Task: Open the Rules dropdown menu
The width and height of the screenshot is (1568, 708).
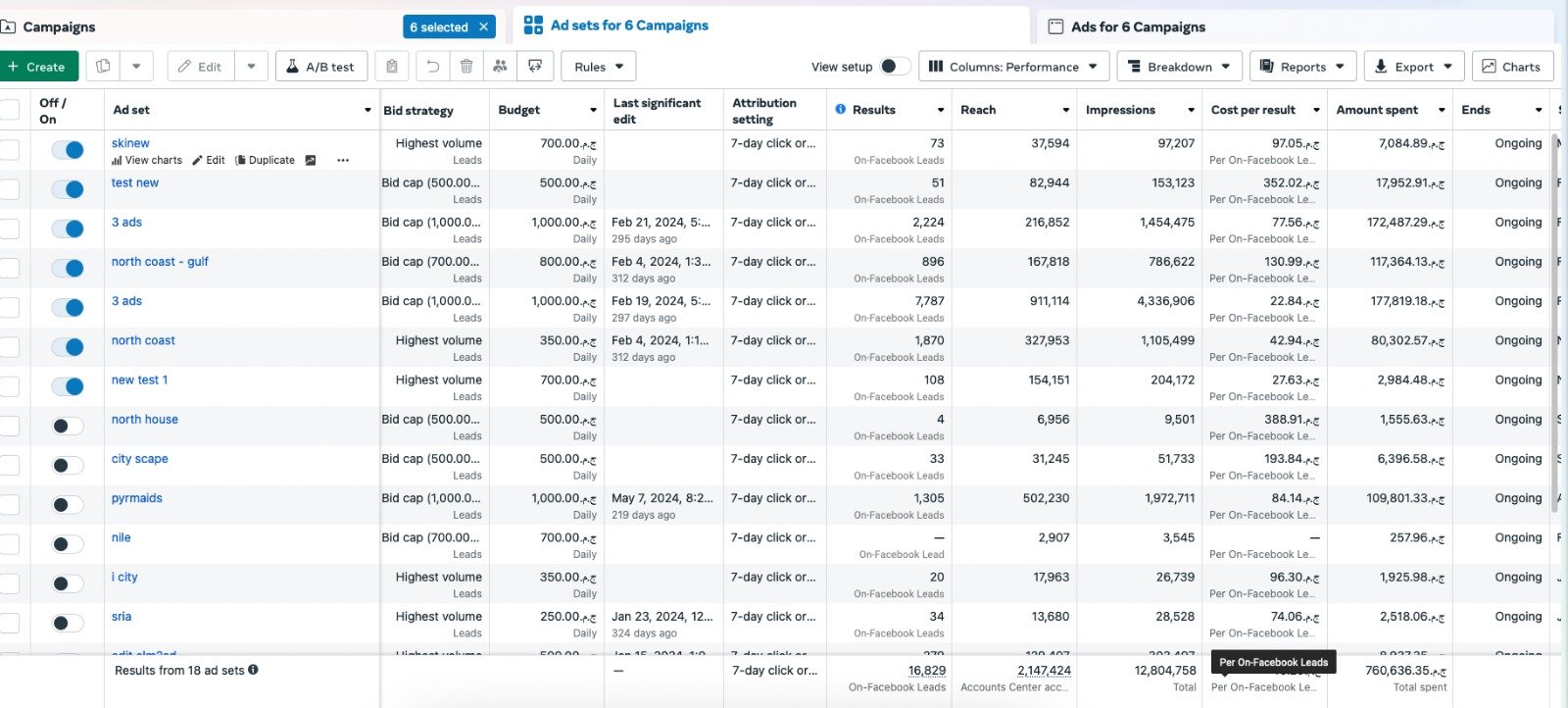Action: click(x=598, y=67)
